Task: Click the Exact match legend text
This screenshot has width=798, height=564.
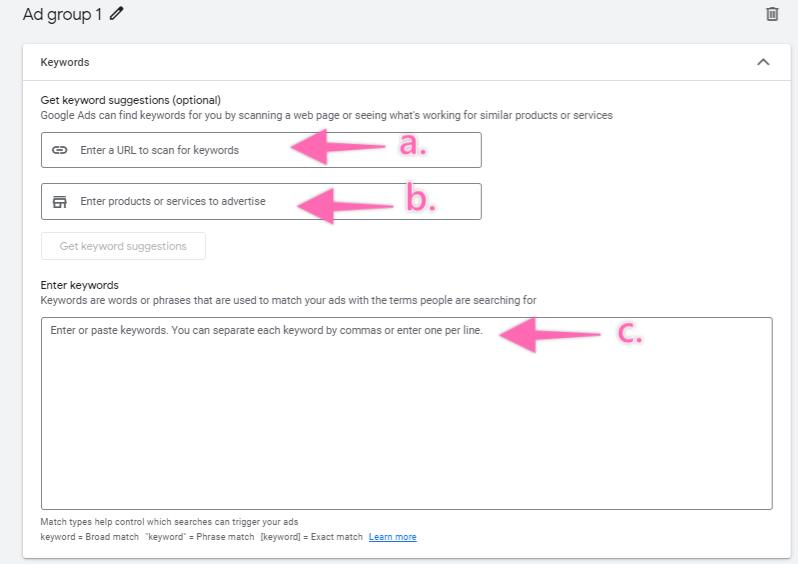Action: (x=311, y=537)
